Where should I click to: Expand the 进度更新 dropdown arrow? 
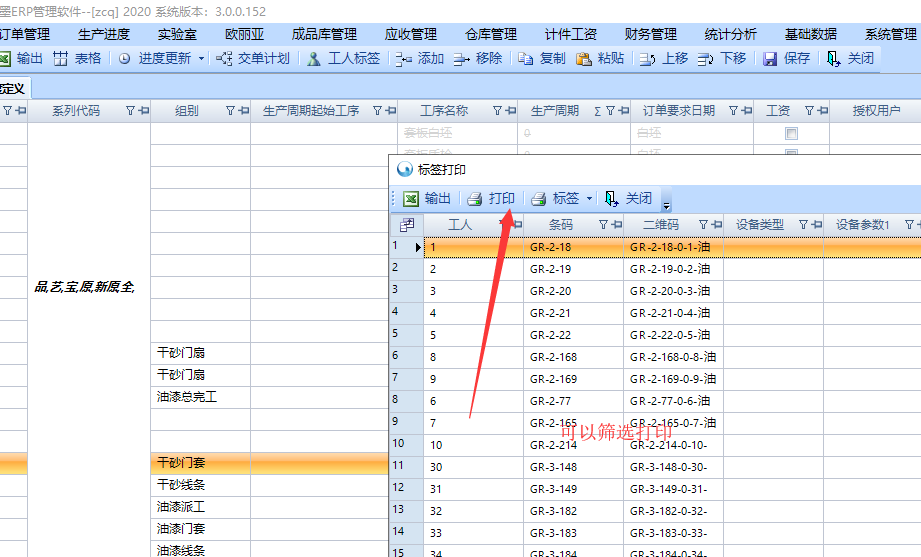(201, 59)
